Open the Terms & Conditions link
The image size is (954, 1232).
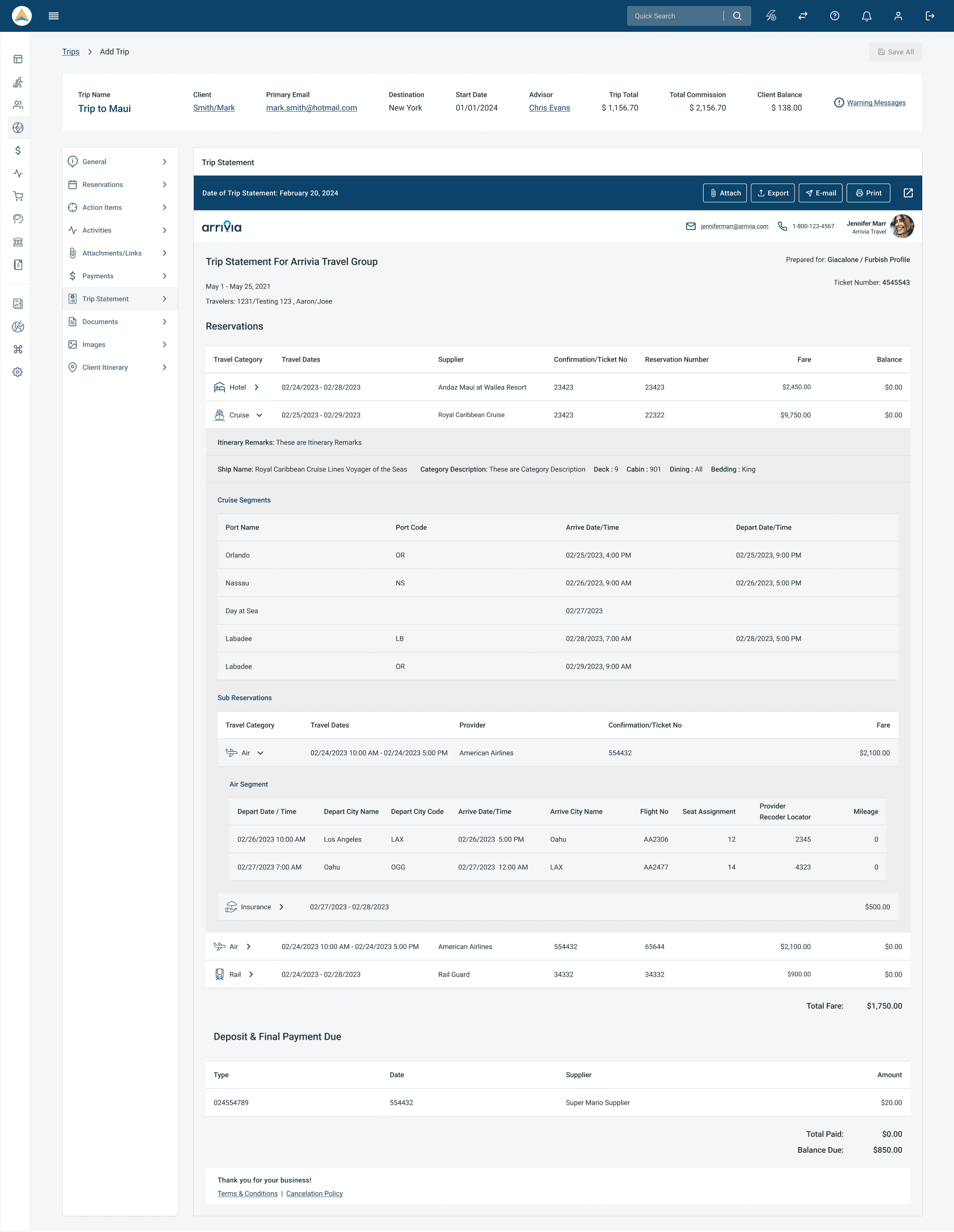pyautogui.click(x=247, y=1194)
